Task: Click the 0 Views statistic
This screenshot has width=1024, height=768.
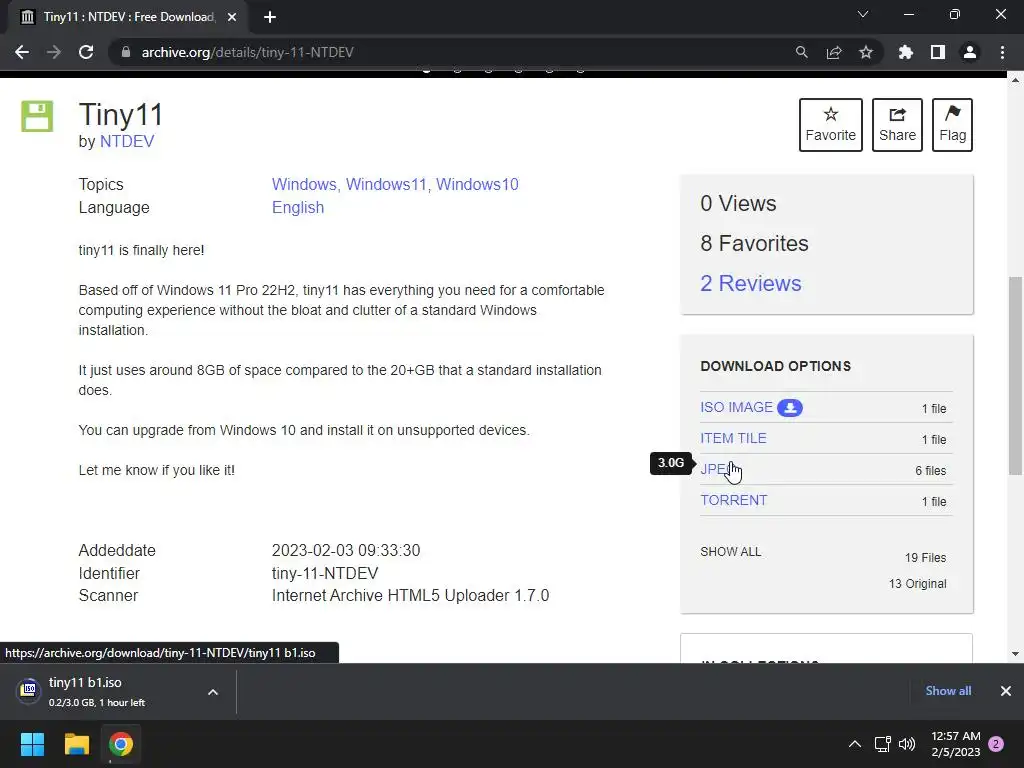Action: (738, 203)
